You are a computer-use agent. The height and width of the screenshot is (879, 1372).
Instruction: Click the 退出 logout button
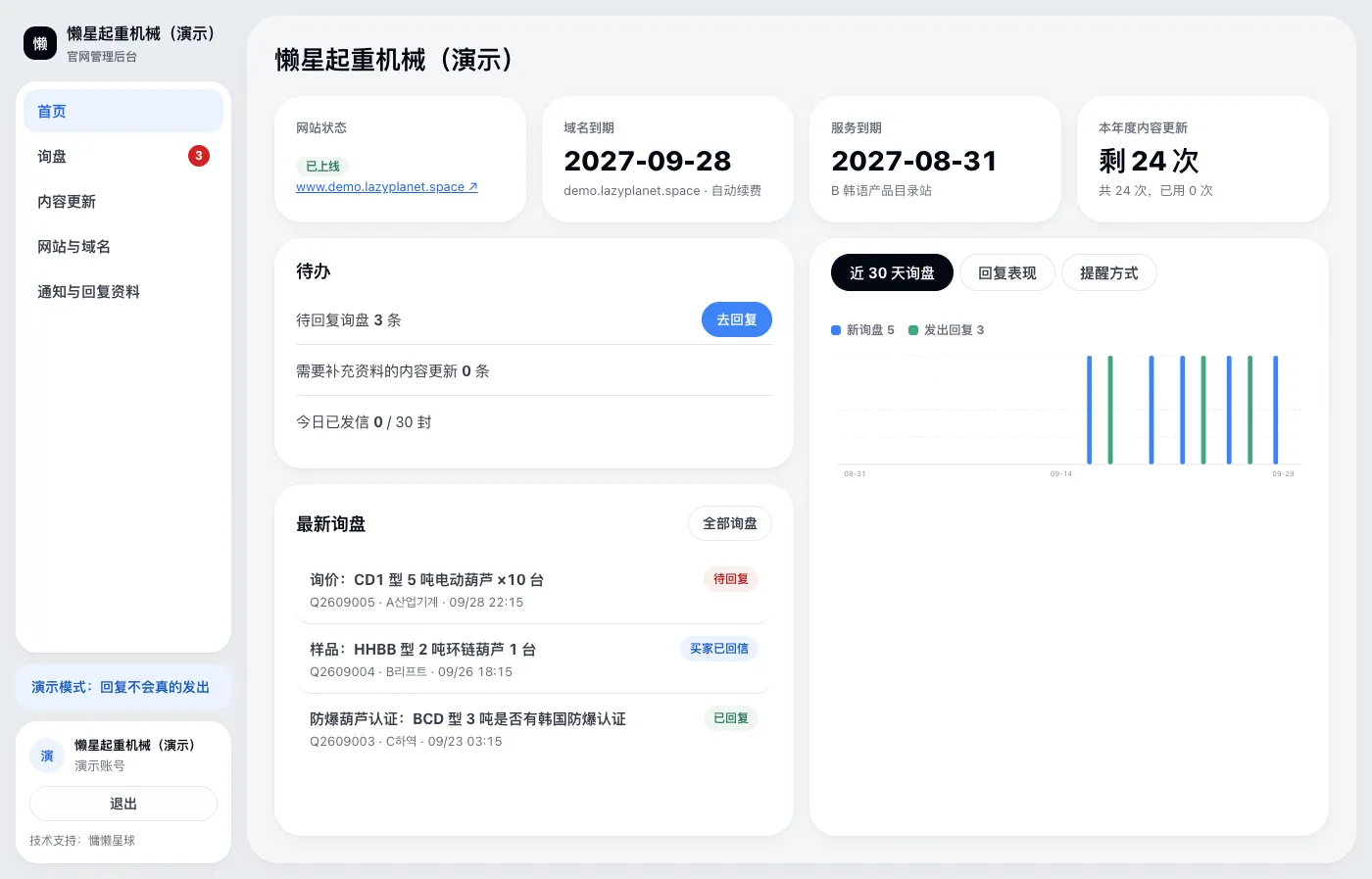[123, 804]
